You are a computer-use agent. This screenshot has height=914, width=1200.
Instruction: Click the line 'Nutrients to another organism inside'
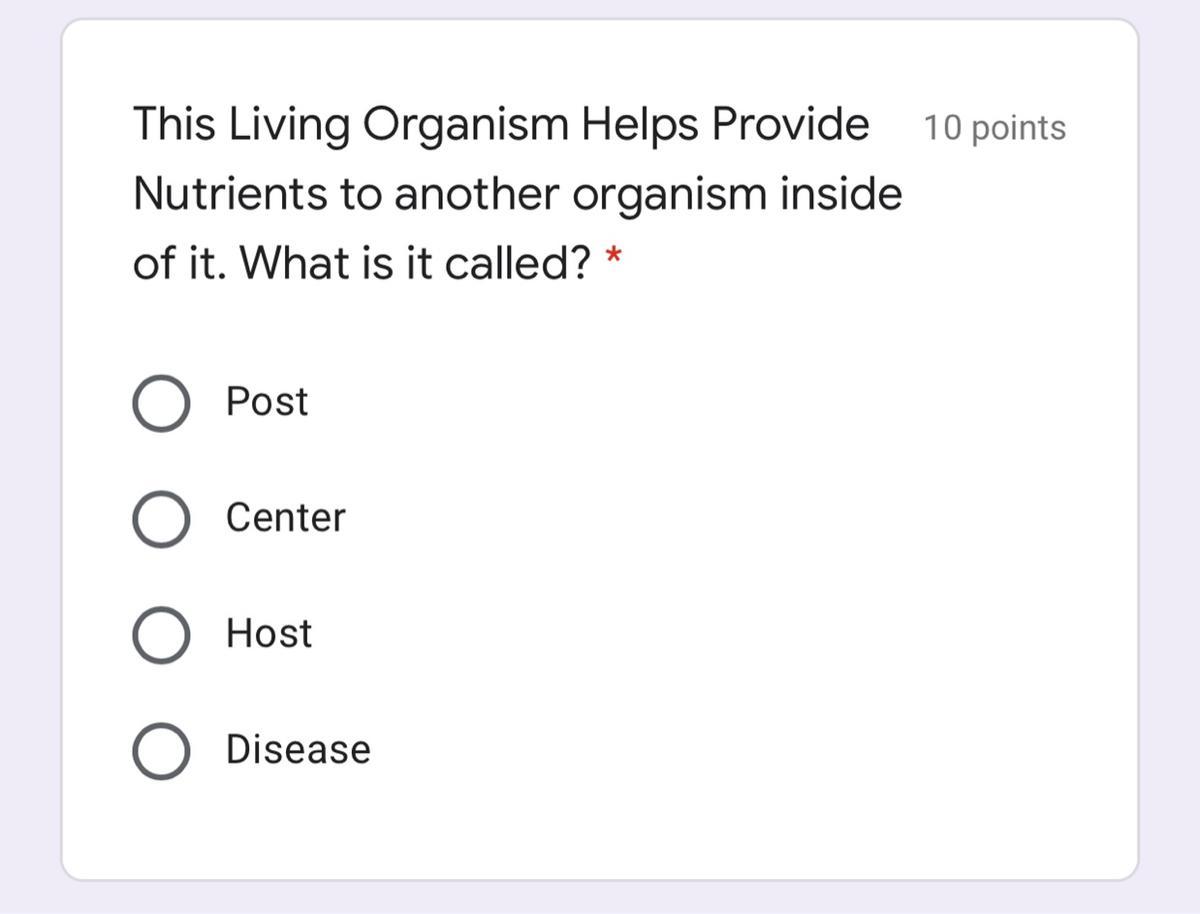517,194
